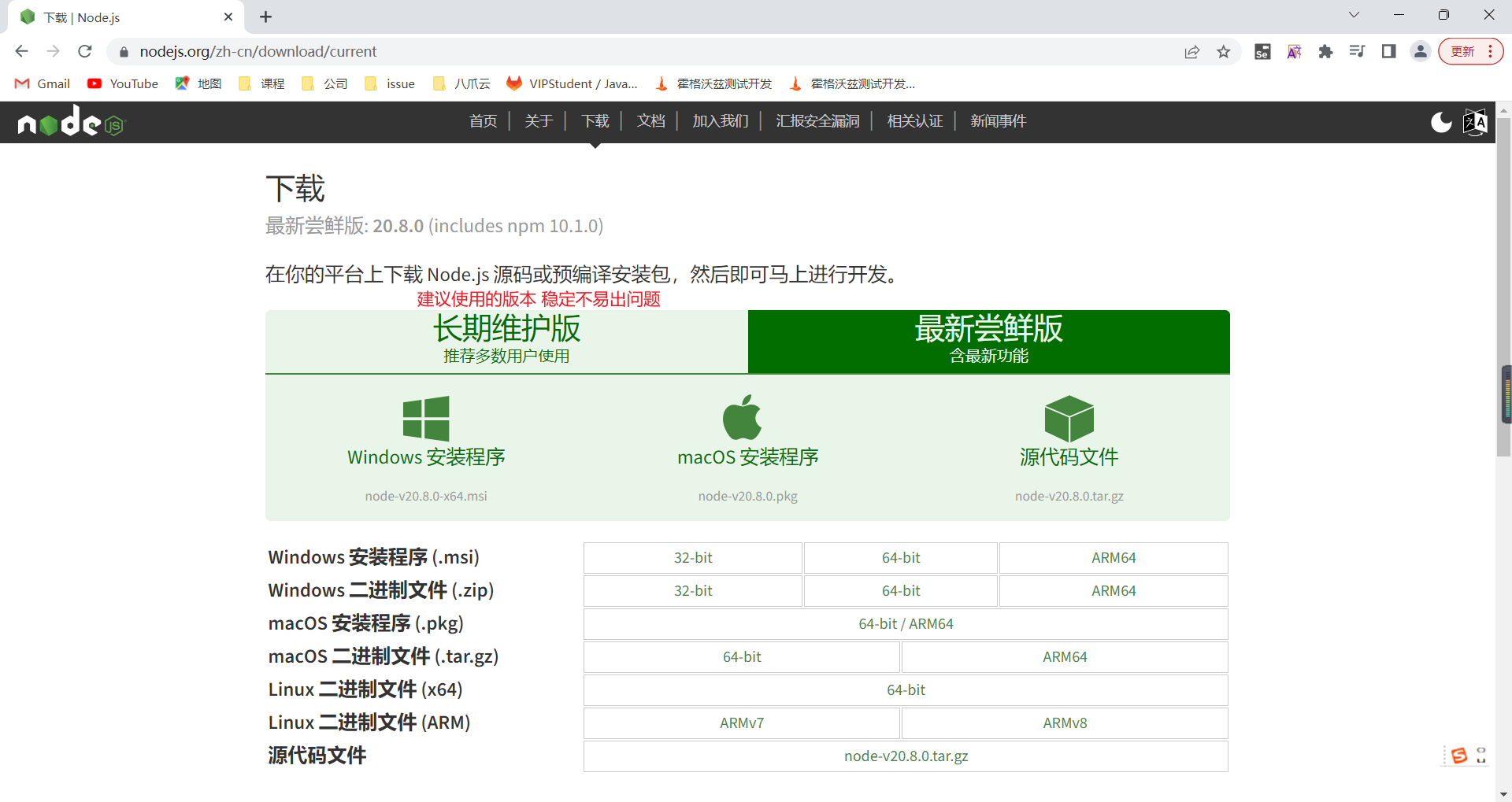This screenshot has width=1512, height=802.
Task: Switch to the 长期维护版 LTS tab
Action: [506, 342]
